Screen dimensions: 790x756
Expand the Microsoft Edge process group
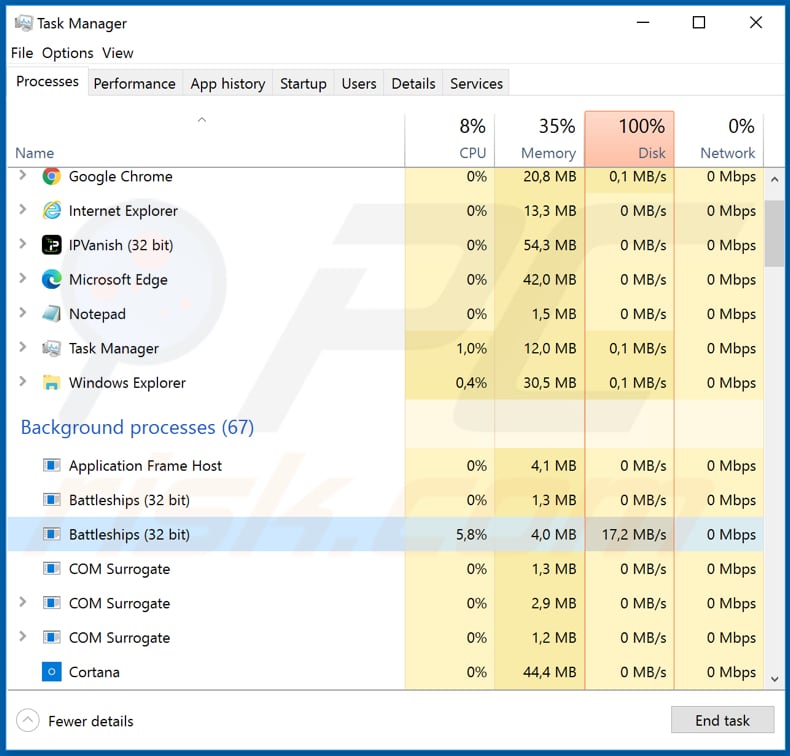click(x=23, y=279)
